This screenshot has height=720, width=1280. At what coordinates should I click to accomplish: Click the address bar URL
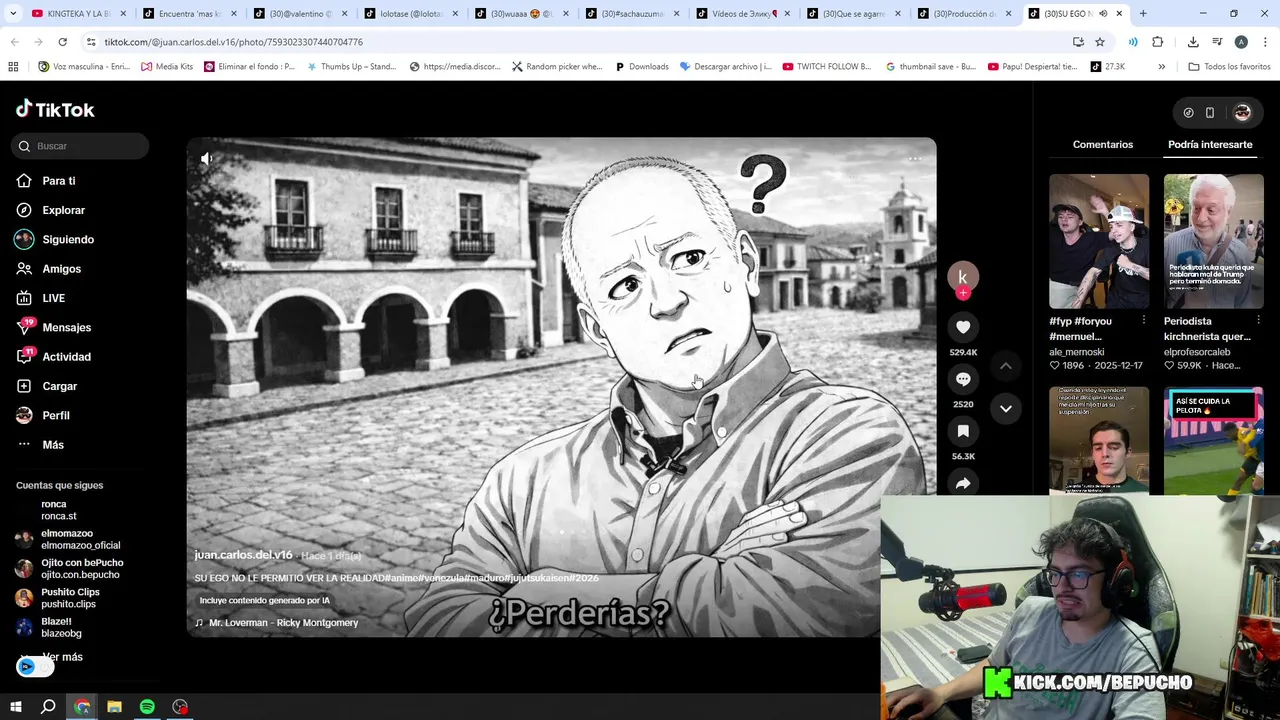click(233, 42)
